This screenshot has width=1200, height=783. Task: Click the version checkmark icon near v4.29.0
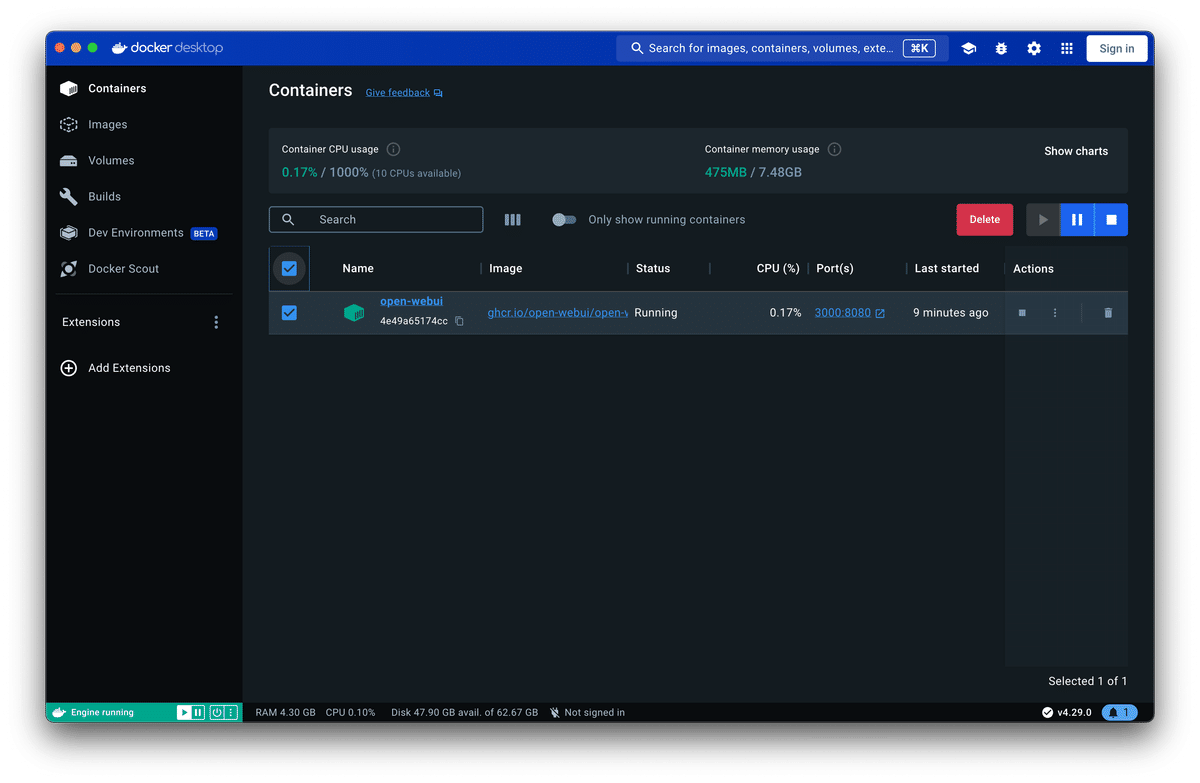1047,712
